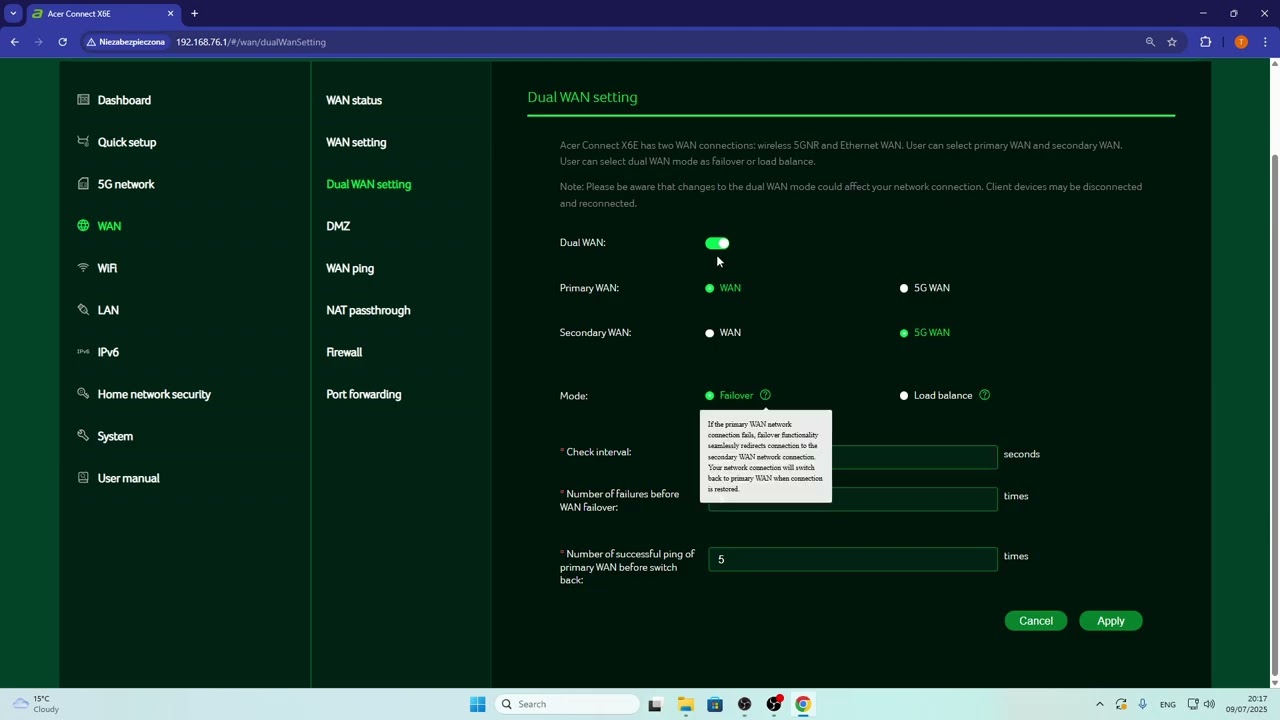
Task: Go back using browser back arrow
Action: click(x=14, y=42)
